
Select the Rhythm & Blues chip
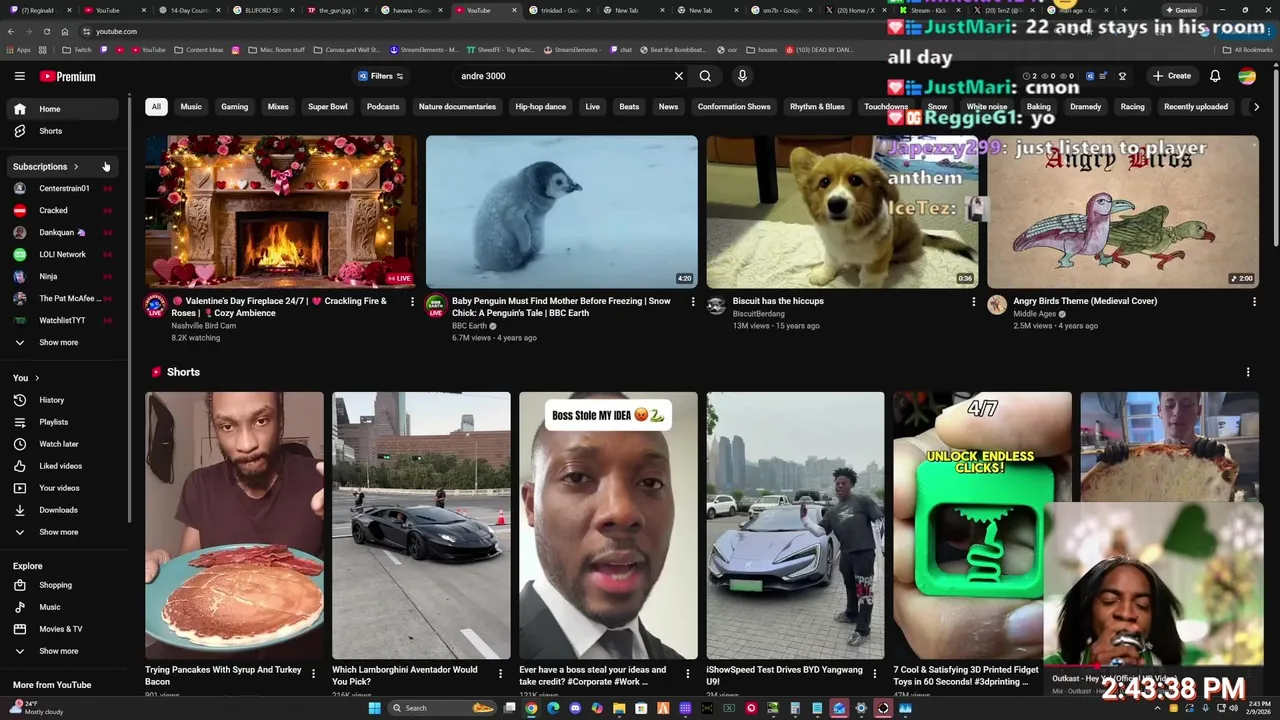[x=817, y=106]
